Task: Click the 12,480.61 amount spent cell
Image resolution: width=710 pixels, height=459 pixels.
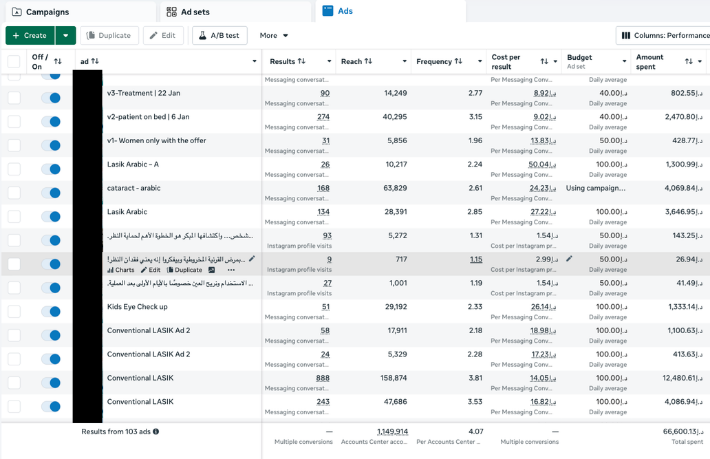Action: tap(682, 378)
